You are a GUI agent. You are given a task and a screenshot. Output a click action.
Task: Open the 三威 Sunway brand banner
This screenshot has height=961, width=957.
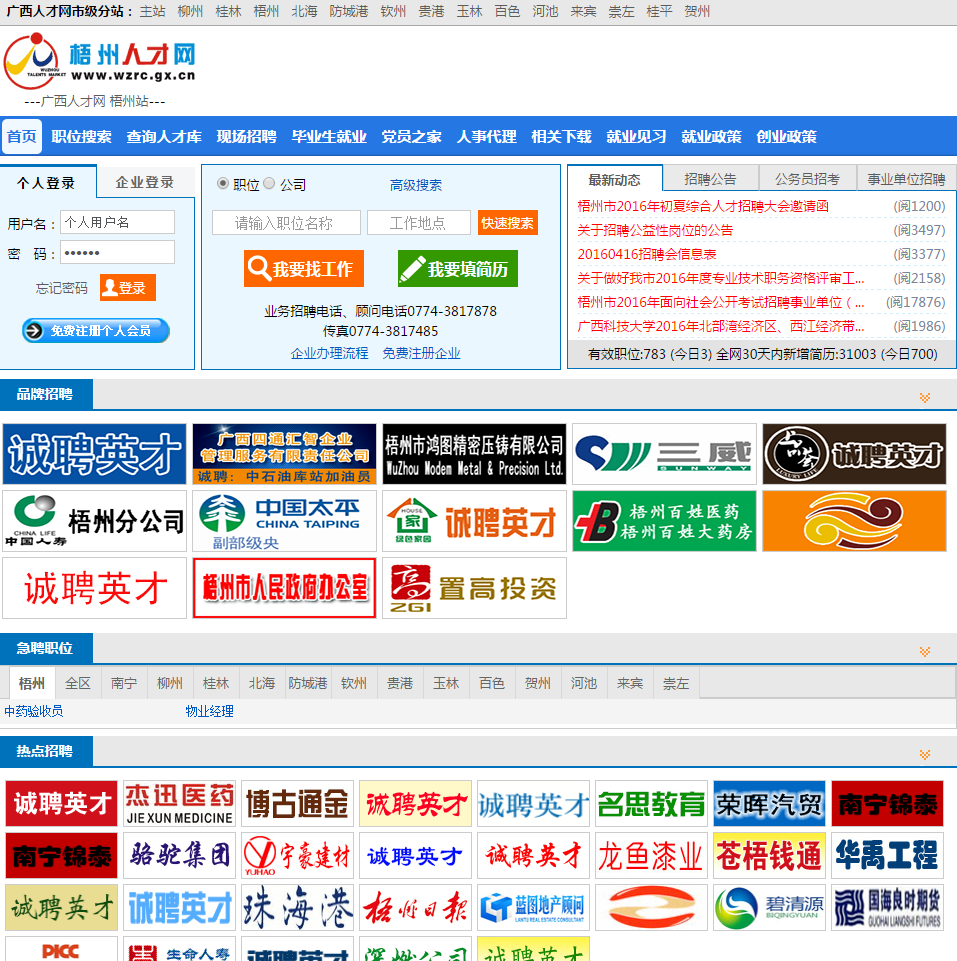tap(665, 454)
